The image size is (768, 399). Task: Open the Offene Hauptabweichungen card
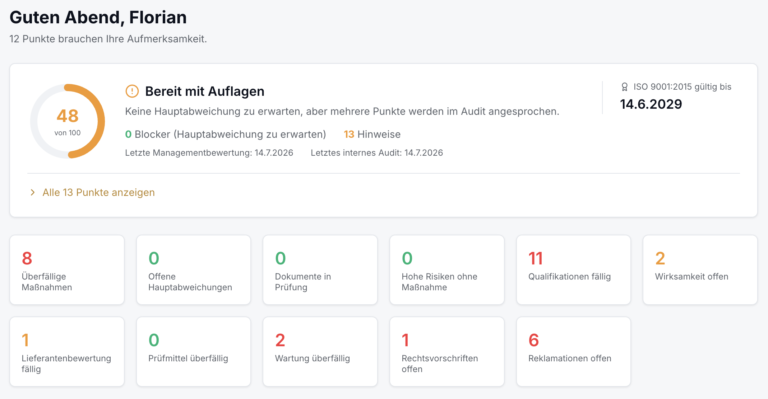(193, 270)
